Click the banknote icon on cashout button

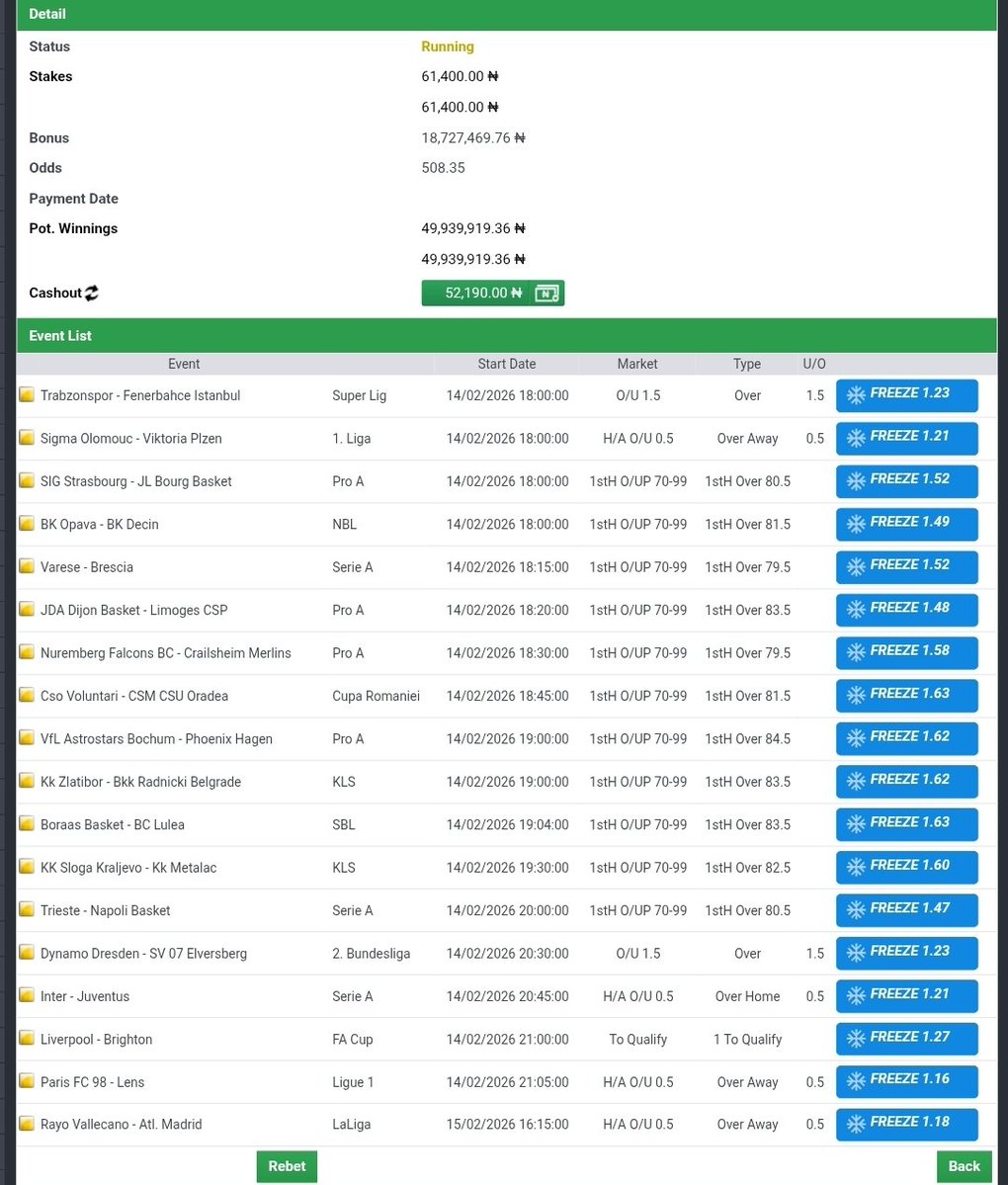coord(546,294)
